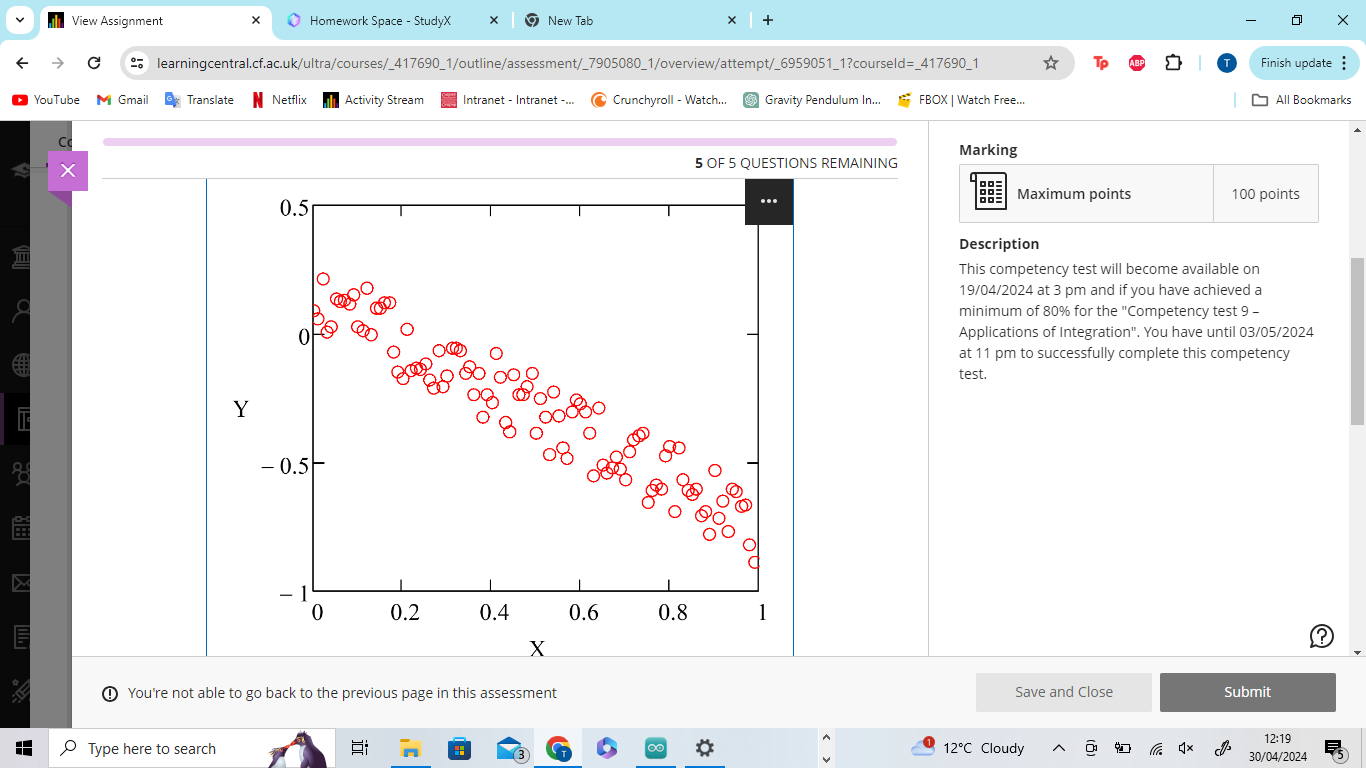Viewport: 1366px width, 768px height.
Task: Open the assignment options ellipsis menu
Action: [768, 200]
